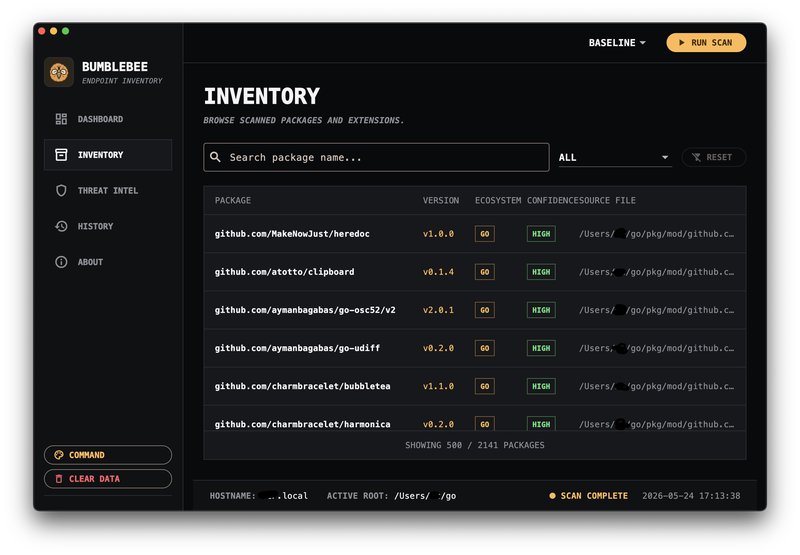Viewport: 800px width, 555px height.
Task: Click the Ecosystem column header
Action: 498,200
